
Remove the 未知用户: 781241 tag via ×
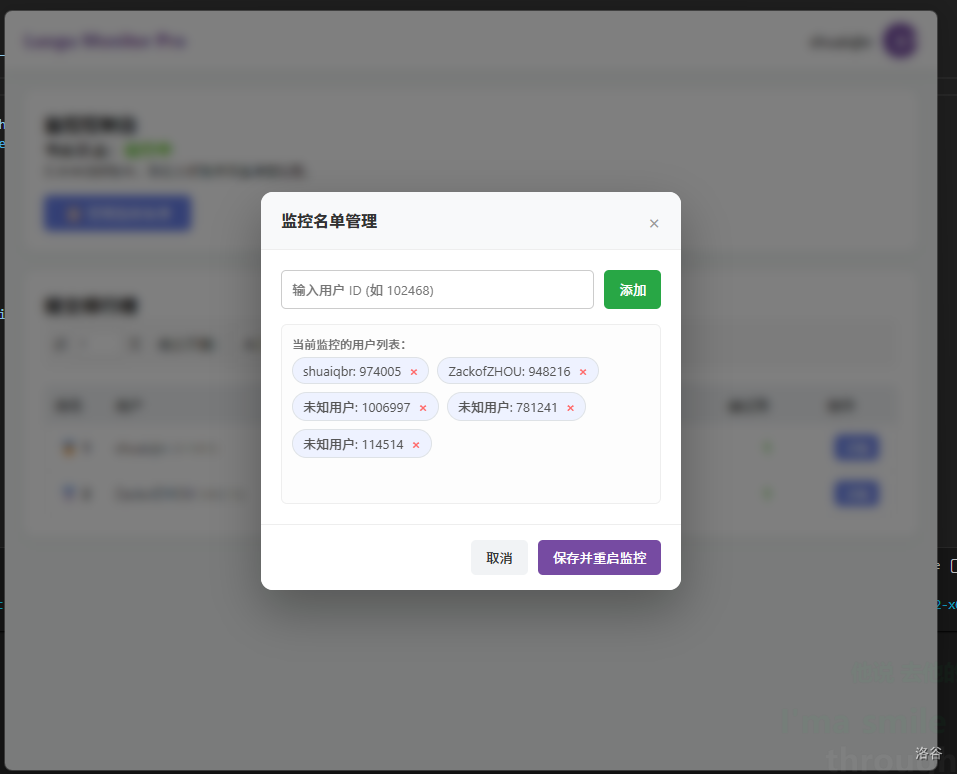coord(571,408)
